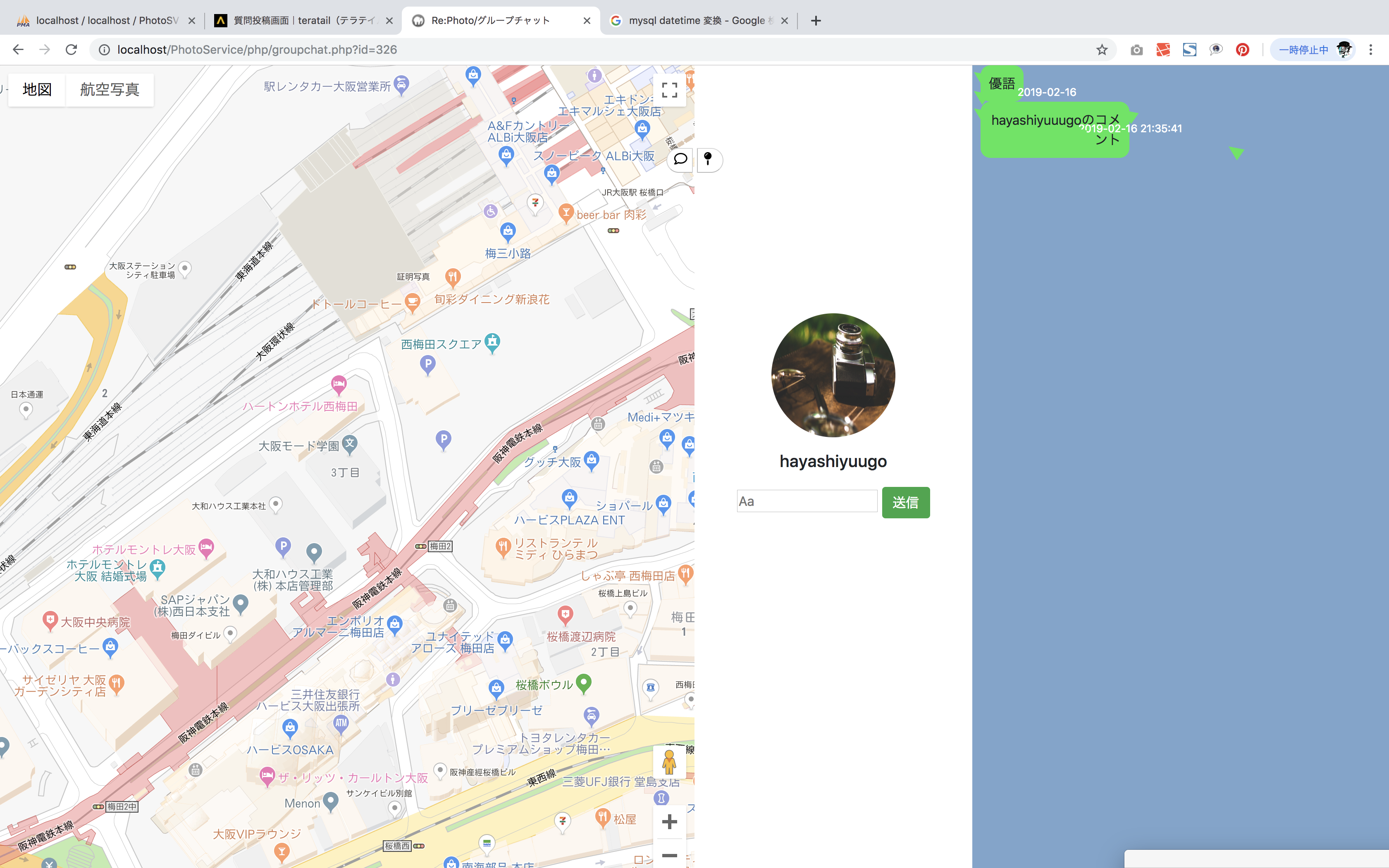Open the 一時停止中 profile menu
The image size is (1389, 868).
1313,50
